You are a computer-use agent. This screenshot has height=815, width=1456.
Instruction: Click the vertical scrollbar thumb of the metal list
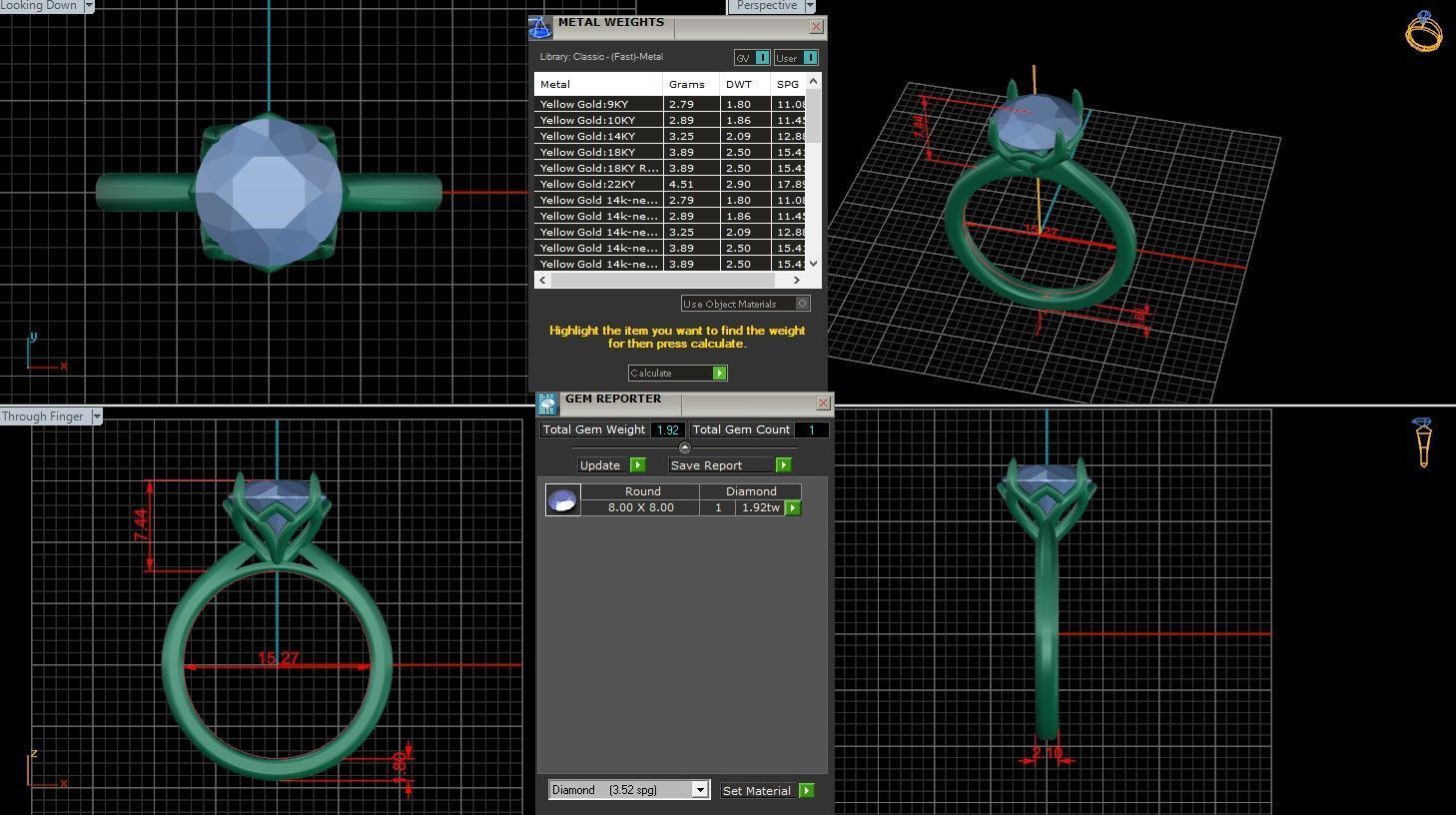click(813, 115)
